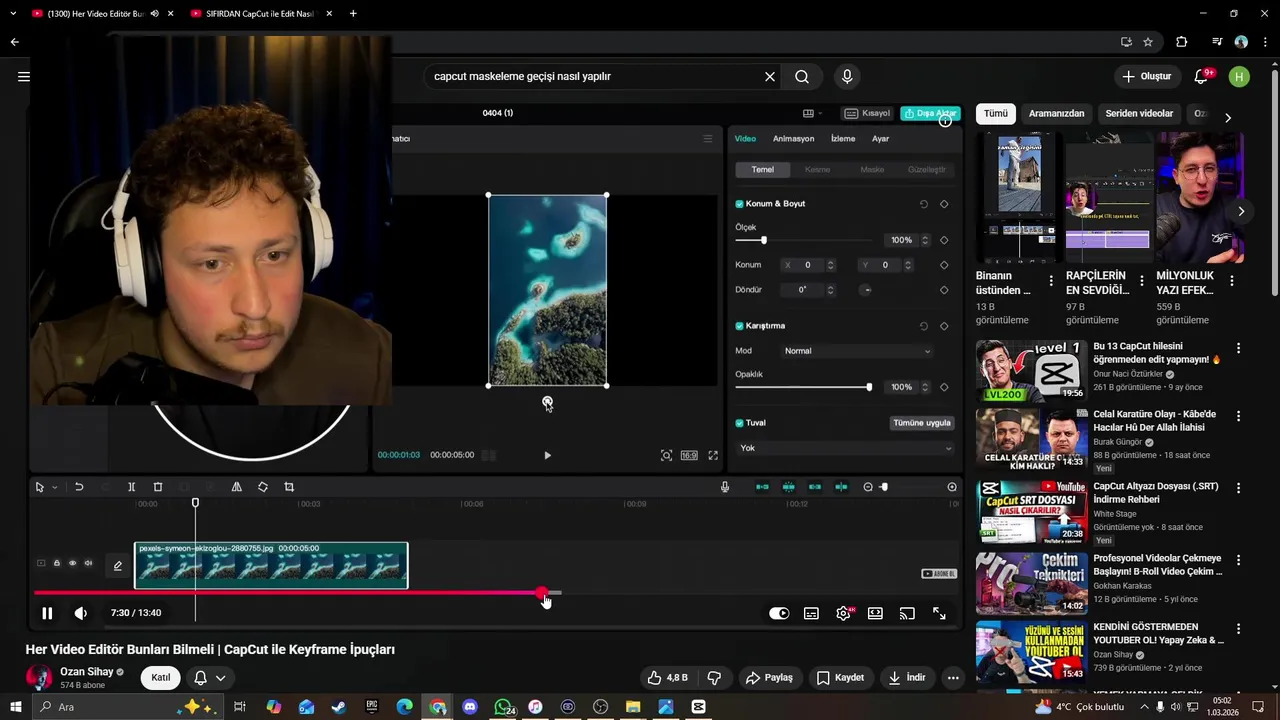The height and width of the screenshot is (720, 1280).
Task: Share video using Paylaş button
Action: point(769,677)
